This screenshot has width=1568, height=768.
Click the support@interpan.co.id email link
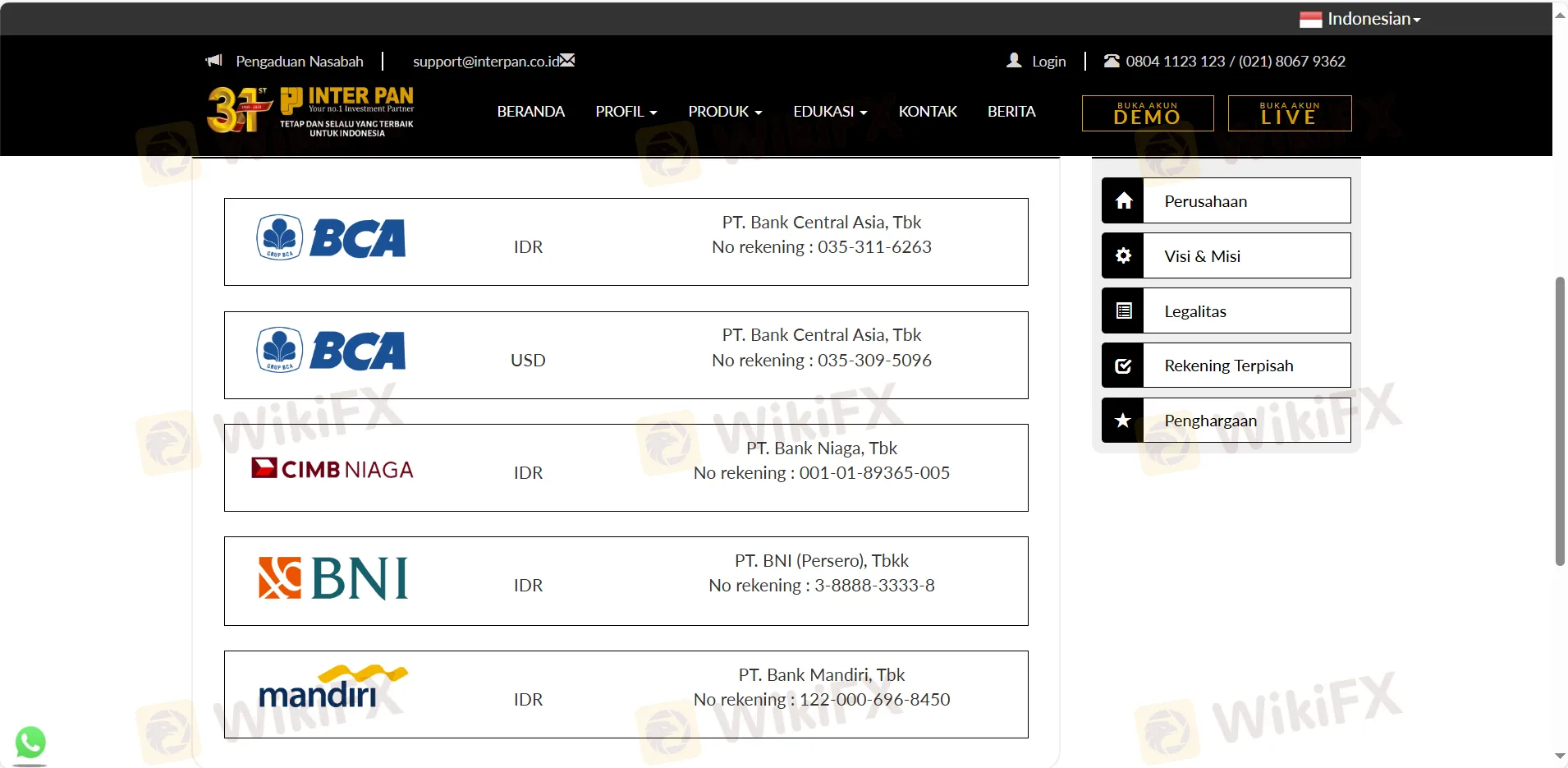486,62
